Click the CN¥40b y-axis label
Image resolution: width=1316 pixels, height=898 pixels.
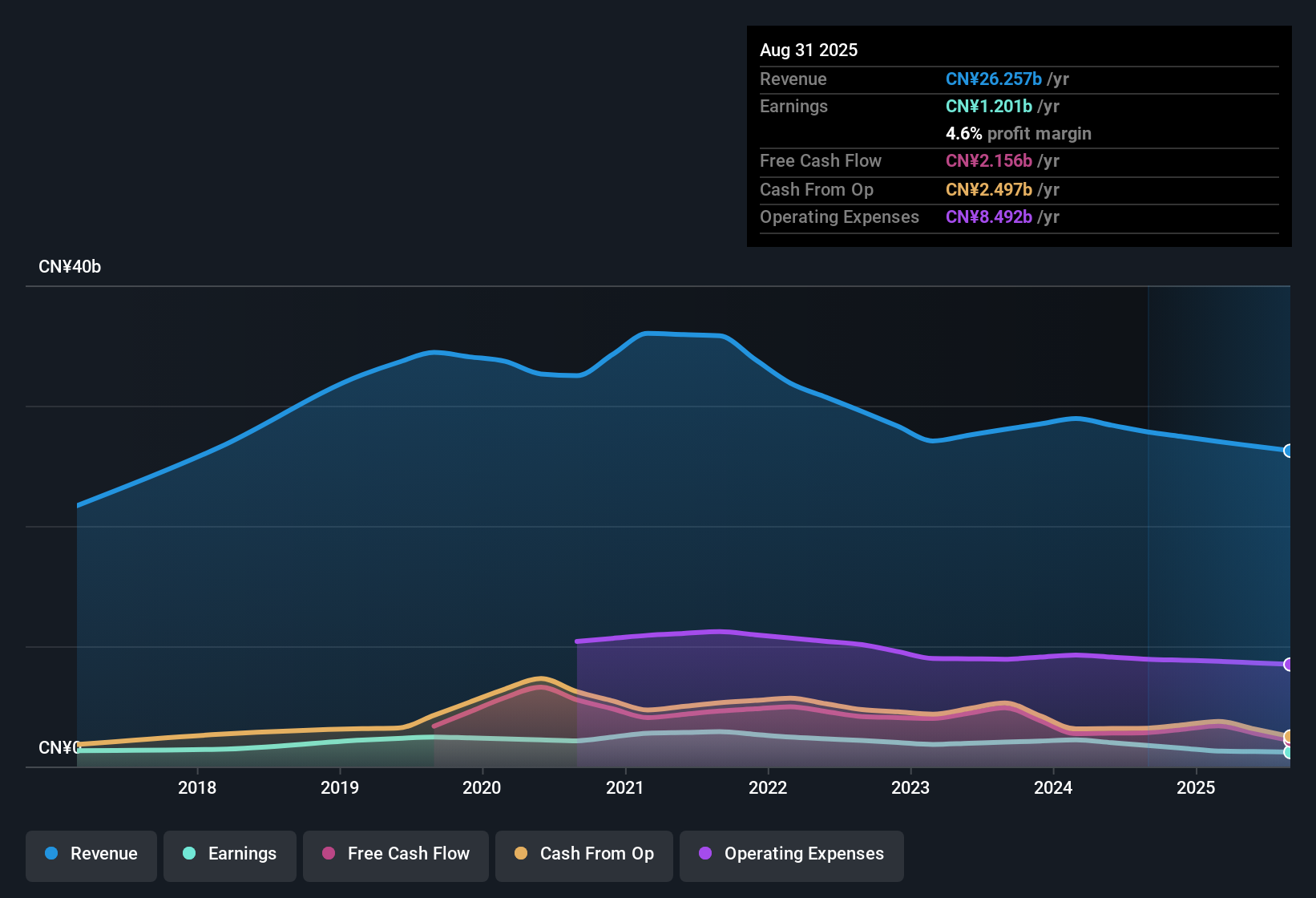tap(70, 267)
